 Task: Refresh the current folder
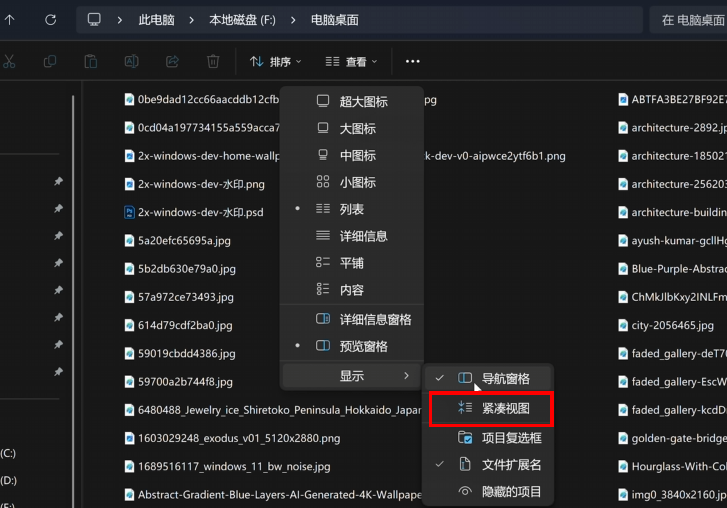point(51,19)
